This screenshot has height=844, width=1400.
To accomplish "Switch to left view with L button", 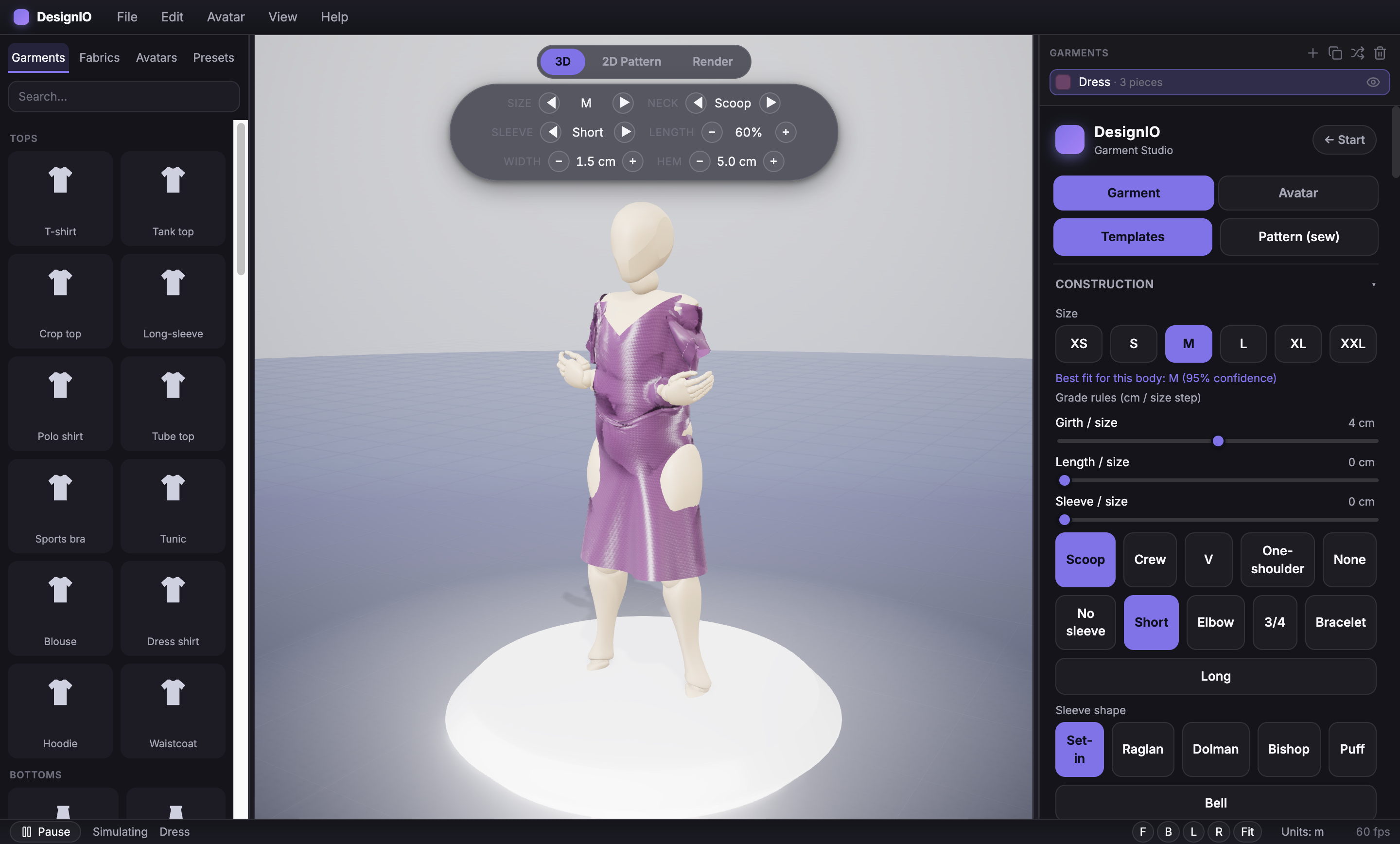I will point(1193,831).
